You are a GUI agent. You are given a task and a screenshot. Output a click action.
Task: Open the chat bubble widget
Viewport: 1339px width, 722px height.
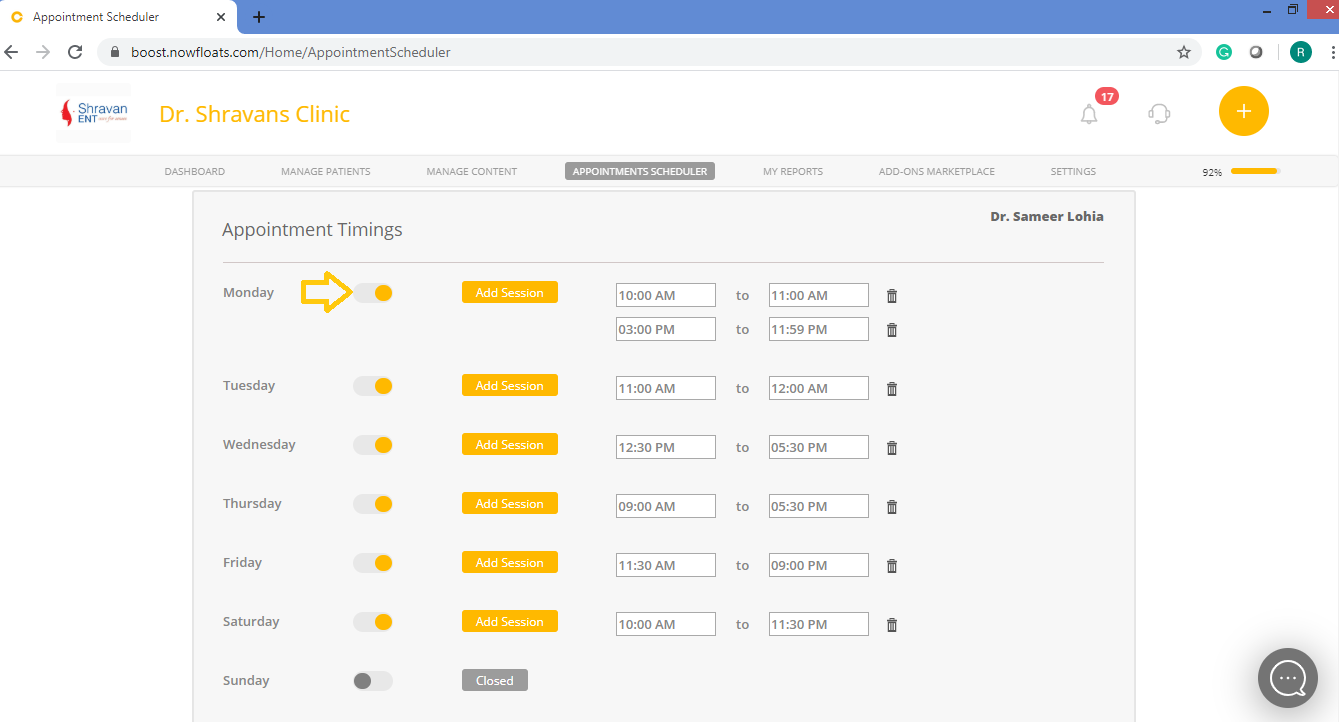(x=1288, y=679)
